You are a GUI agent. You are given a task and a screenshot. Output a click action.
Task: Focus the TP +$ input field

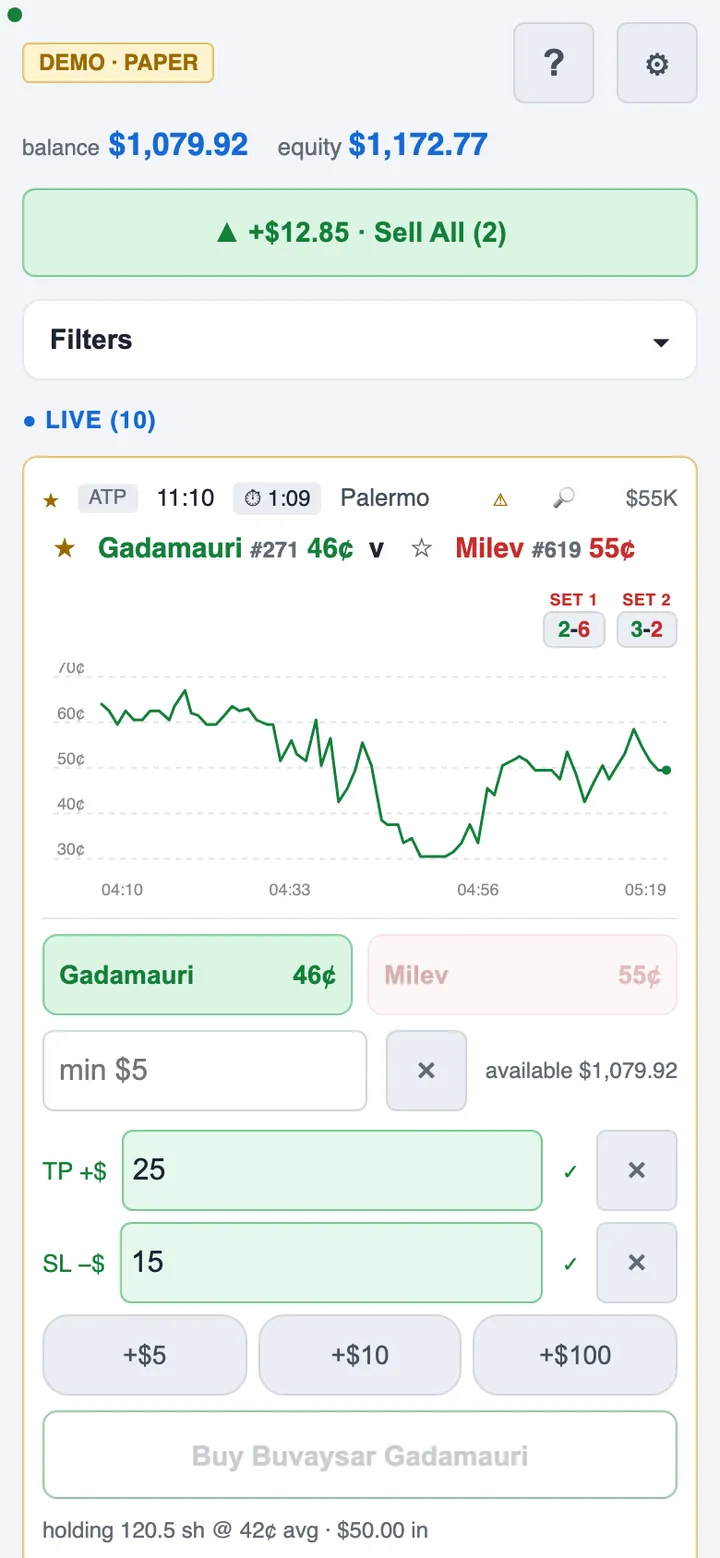(332, 1170)
